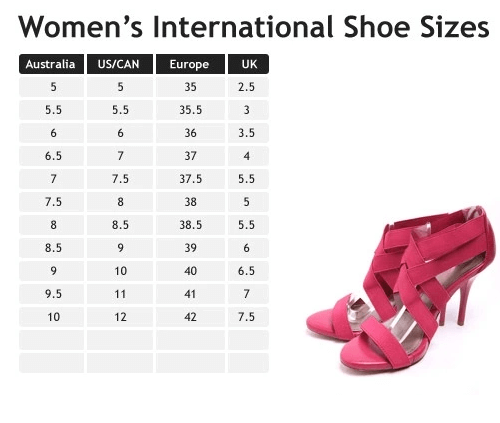500x423 pixels.
Task: Select the UK cell showing 2.5
Action: click(x=248, y=87)
